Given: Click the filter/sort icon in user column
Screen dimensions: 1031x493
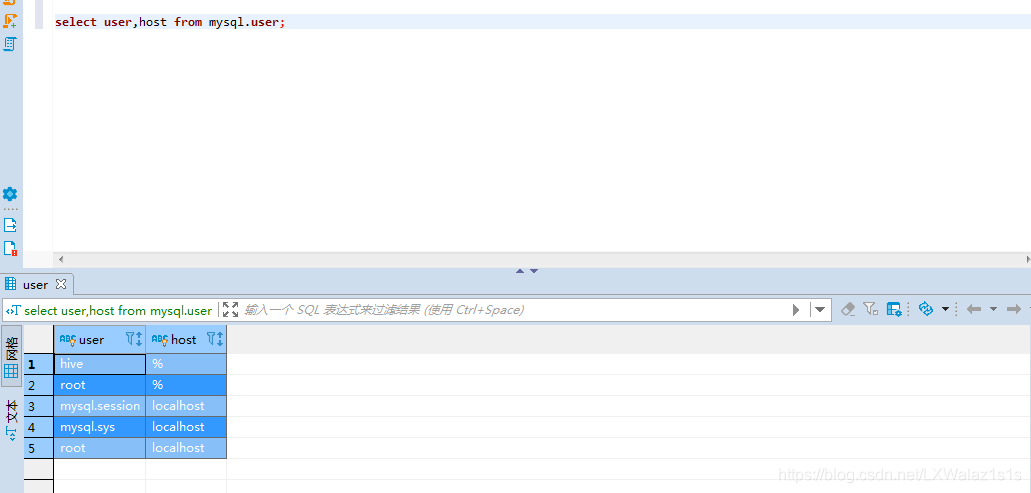Looking at the screenshot, I should [x=133, y=339].
